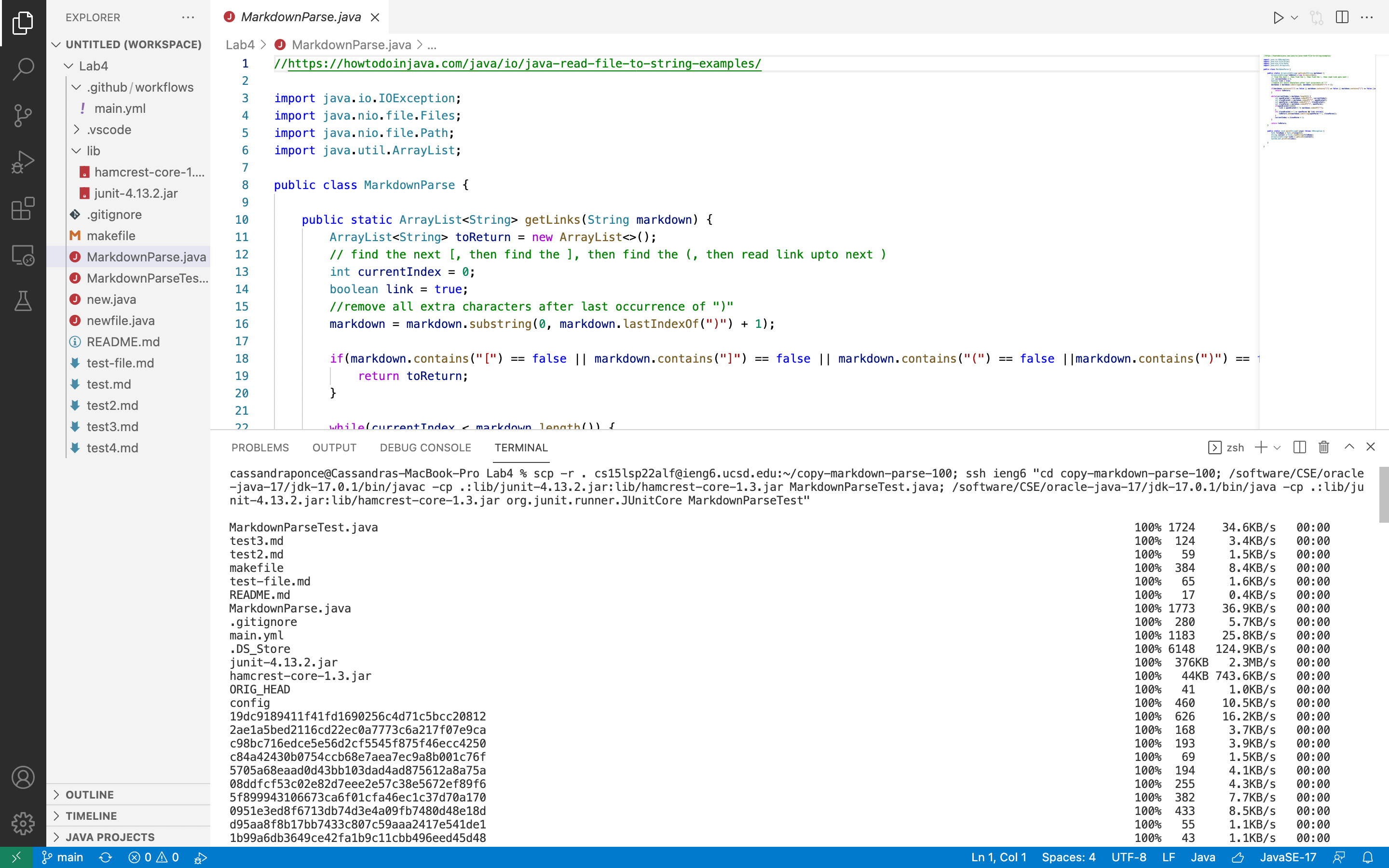The height and width of the screenshot is (868, 1389).
Task: Open the makefile
Action: pyautogui.click(x=129, y=236)
